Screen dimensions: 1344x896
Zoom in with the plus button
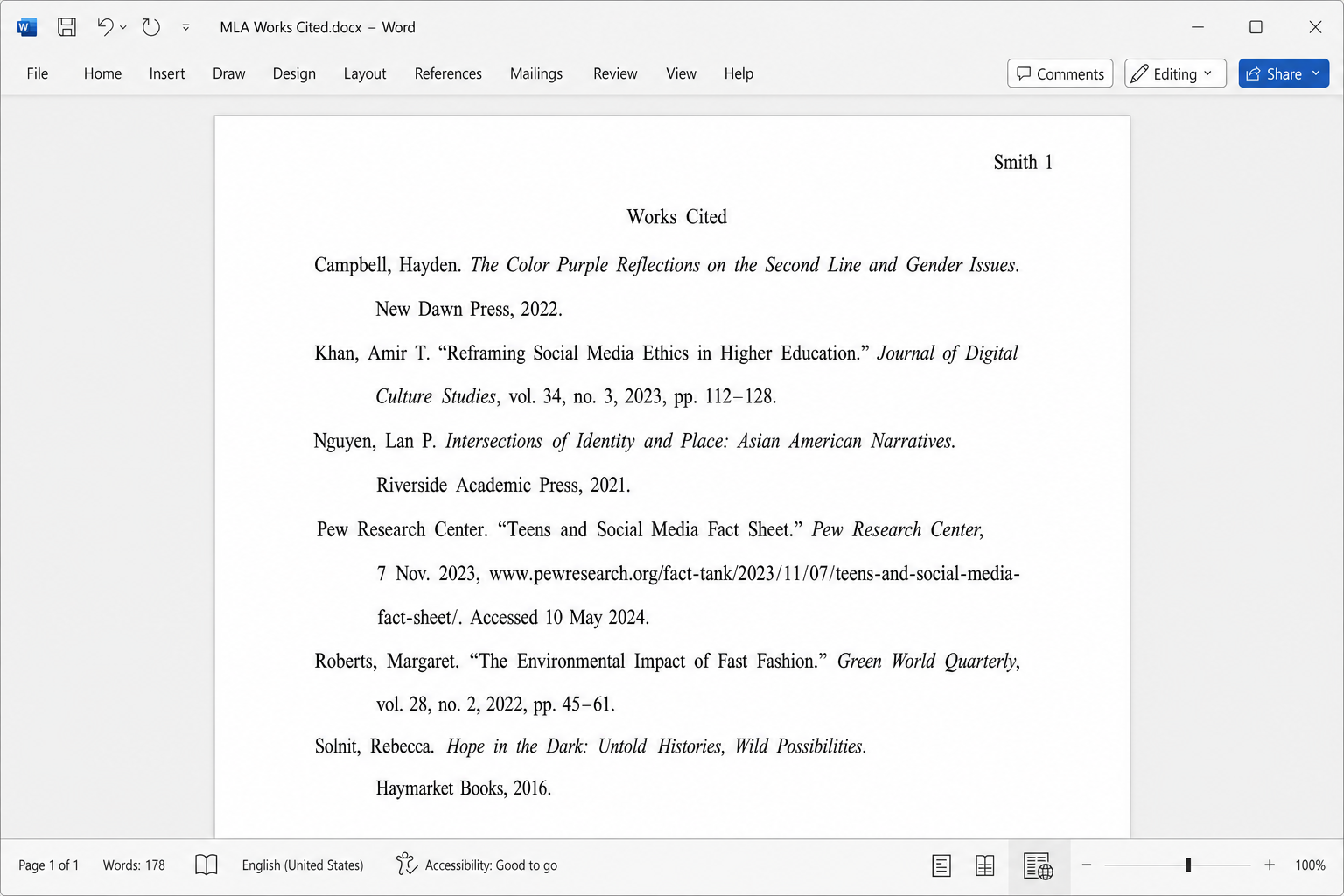tap(1270, 865)
